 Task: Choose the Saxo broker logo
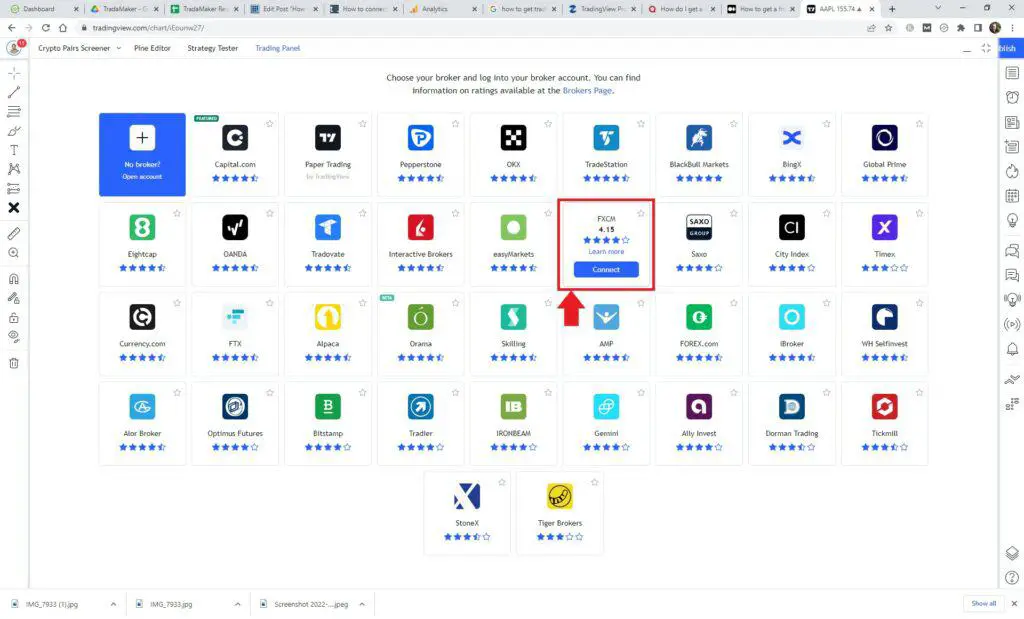tap(699, 227)
